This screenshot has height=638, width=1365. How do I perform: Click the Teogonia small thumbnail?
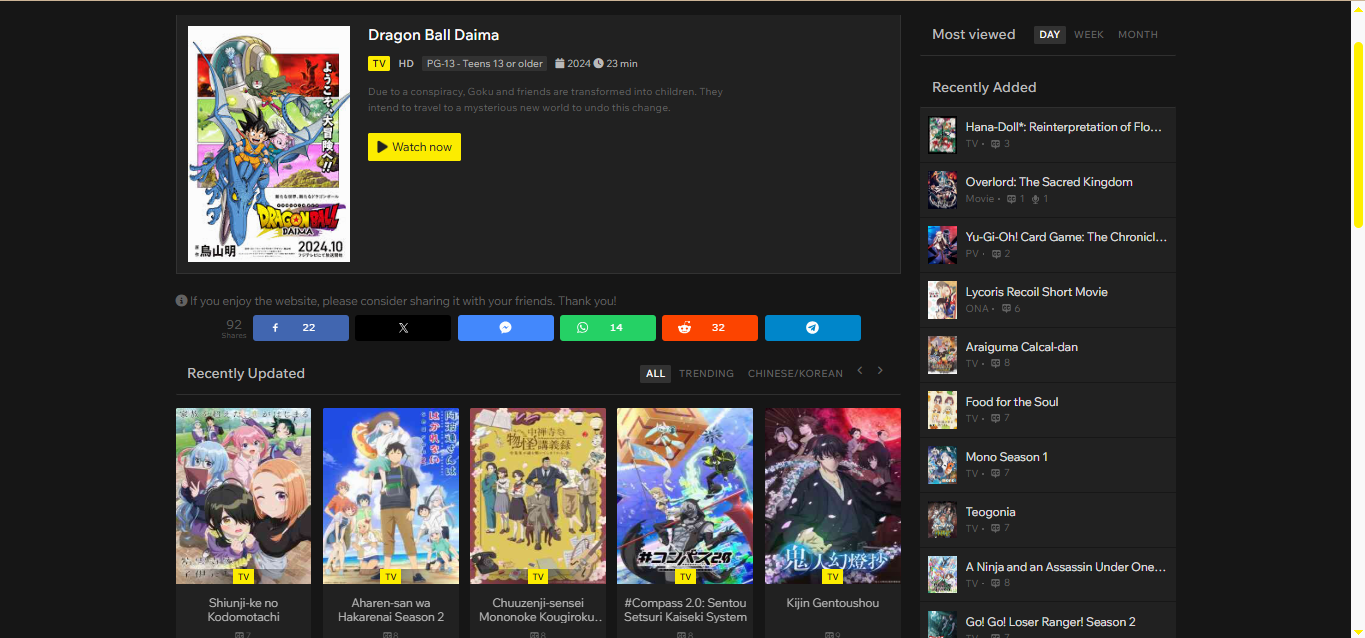pyautogui.click(x=942, y=520)
